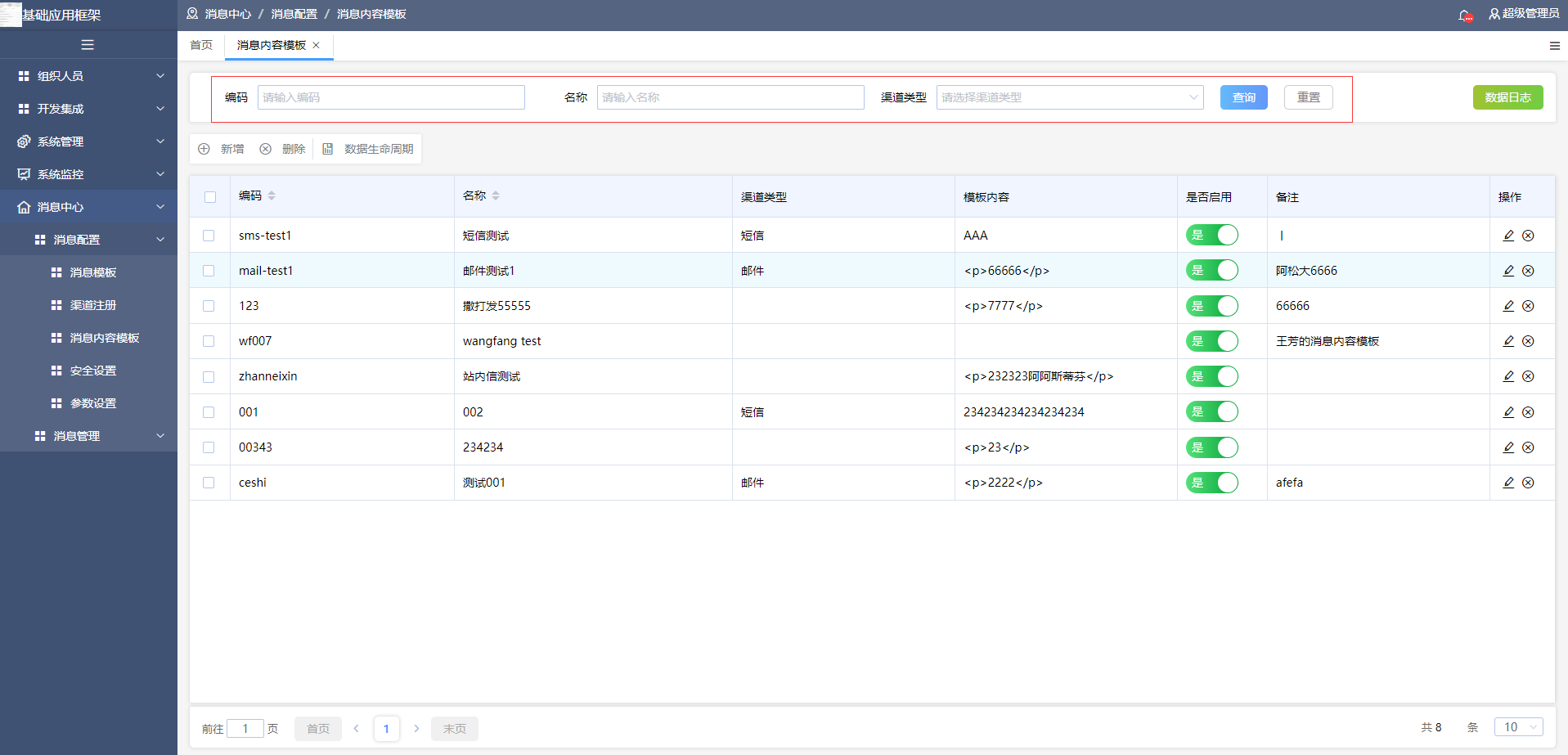Open the 数据日志 button
This screenshot has width=1568, height=755.
1507,97
